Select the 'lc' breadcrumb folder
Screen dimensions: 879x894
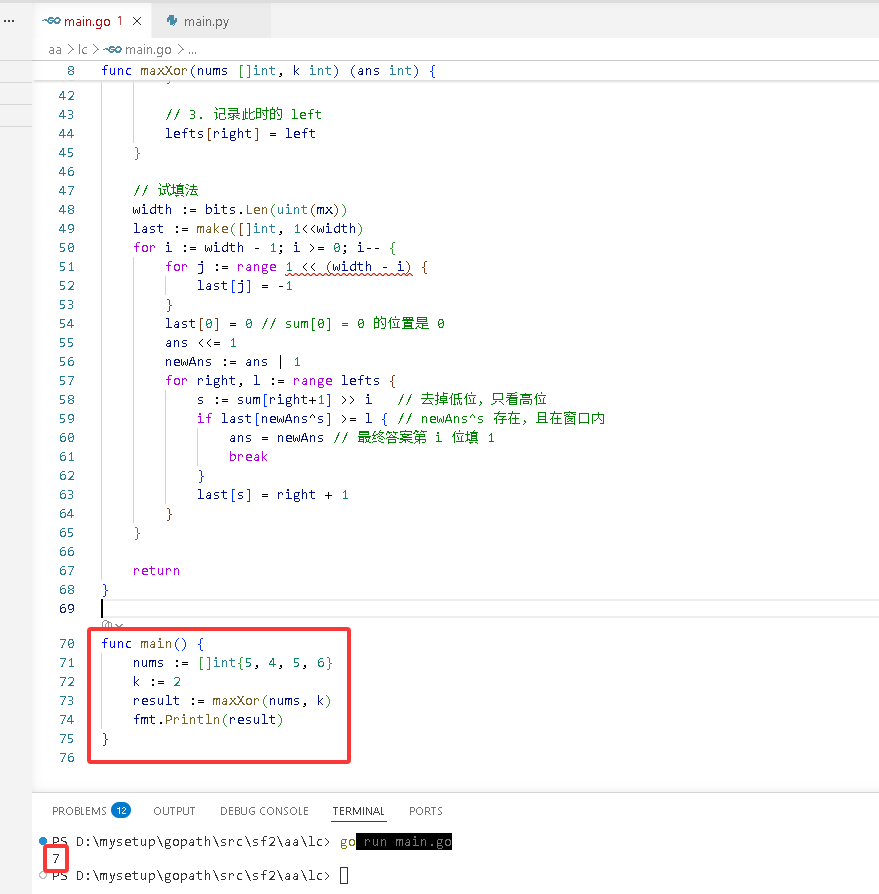[x=83, y=50]
